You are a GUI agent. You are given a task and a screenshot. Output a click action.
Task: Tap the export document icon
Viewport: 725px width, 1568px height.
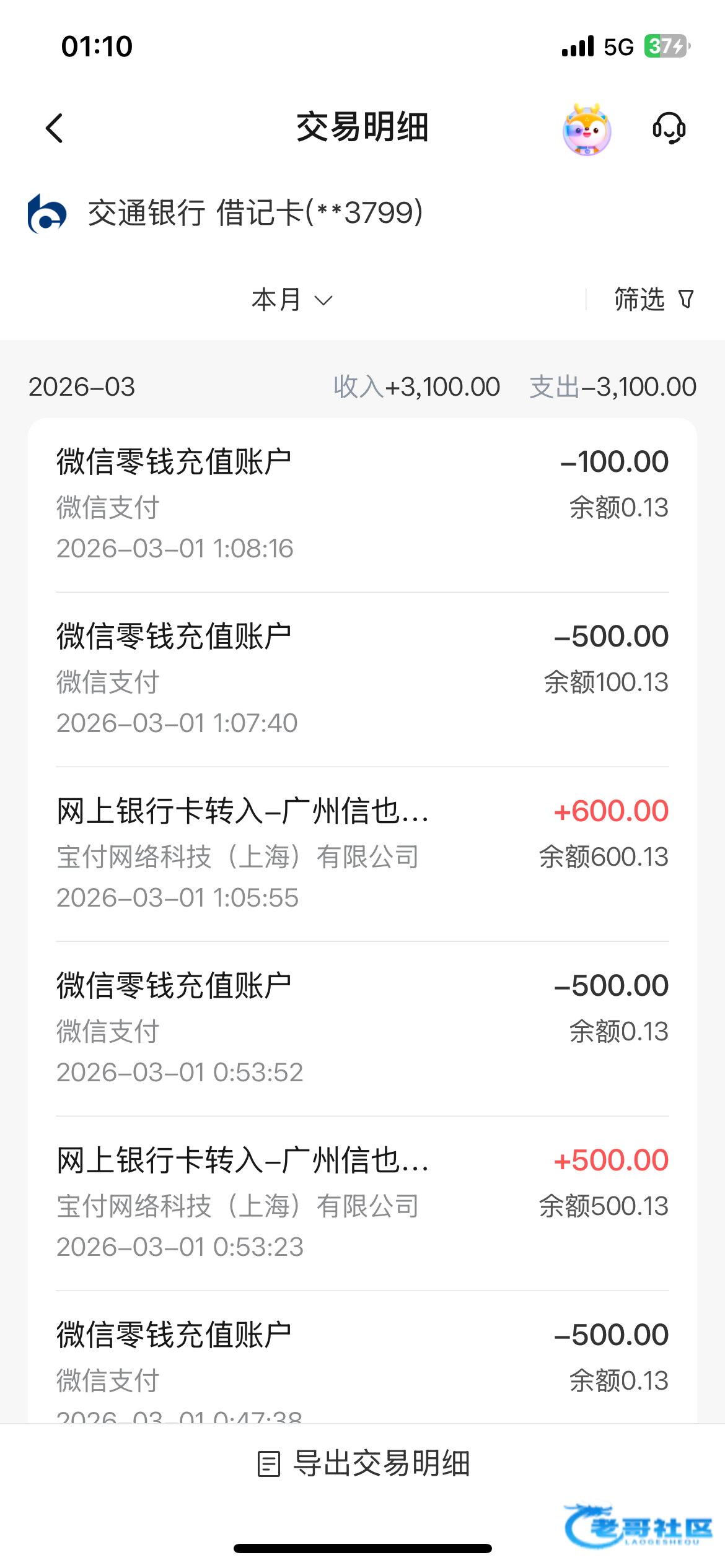(269, 1464)
